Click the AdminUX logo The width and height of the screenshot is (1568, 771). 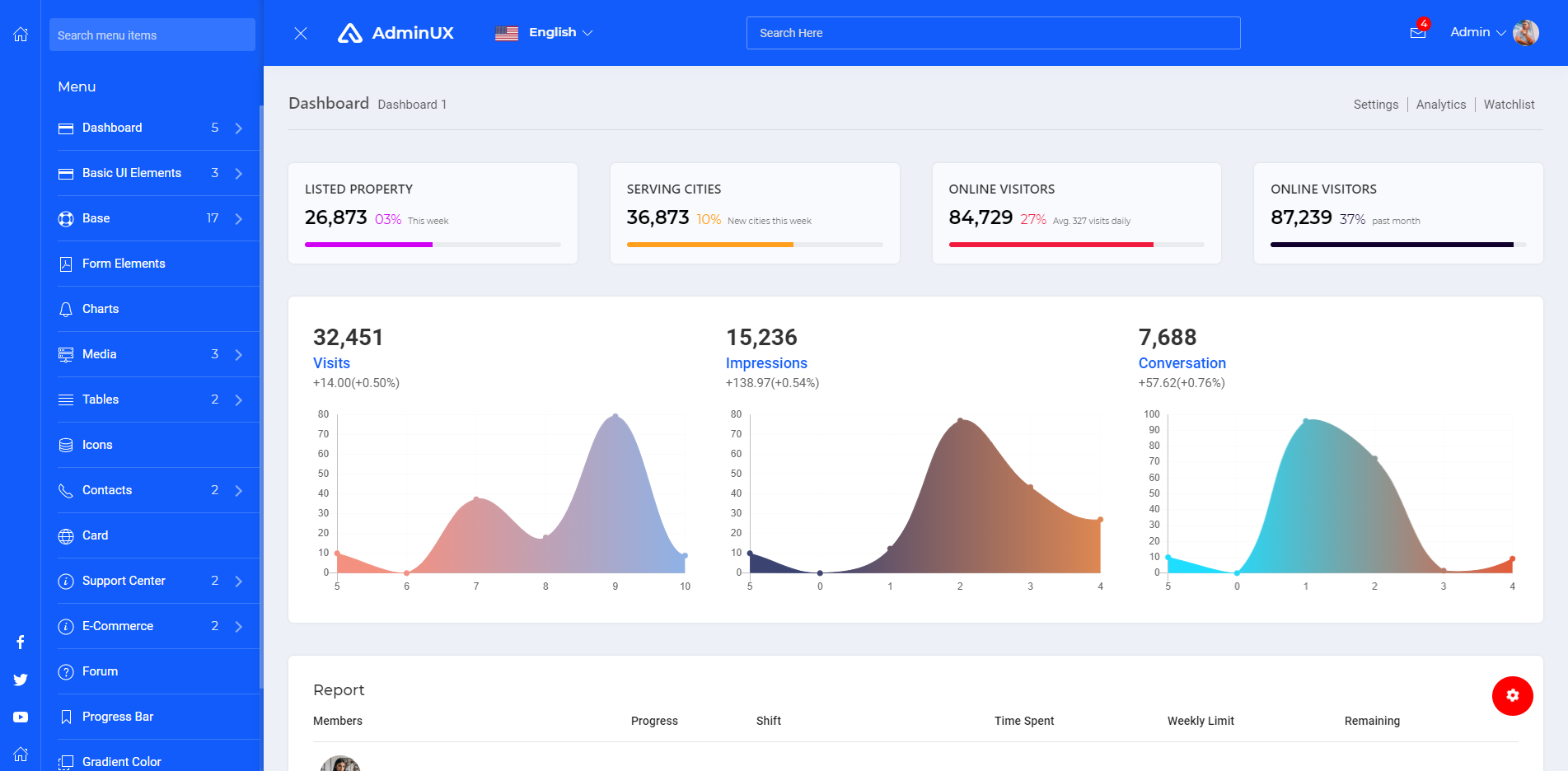coord(396,33)
